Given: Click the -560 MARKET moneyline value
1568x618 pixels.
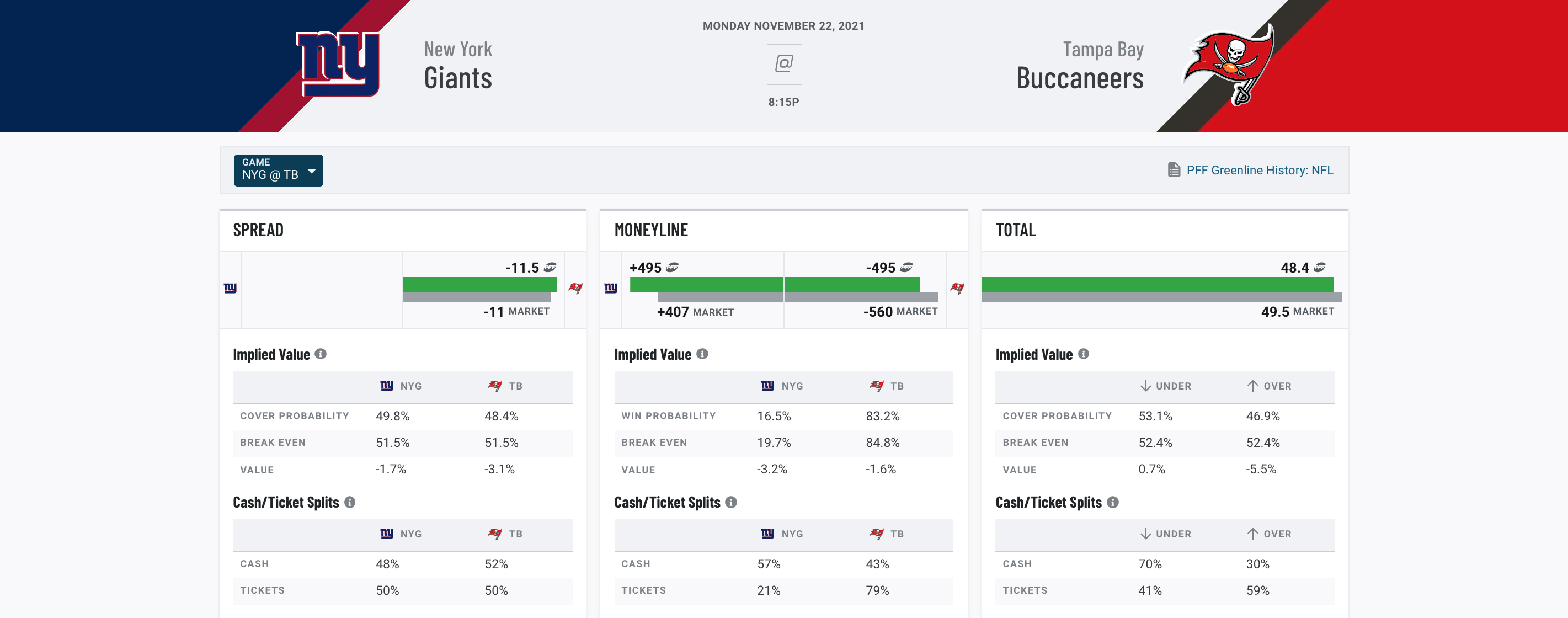Looking at the screenshot, I should click(x=900, y=311).
